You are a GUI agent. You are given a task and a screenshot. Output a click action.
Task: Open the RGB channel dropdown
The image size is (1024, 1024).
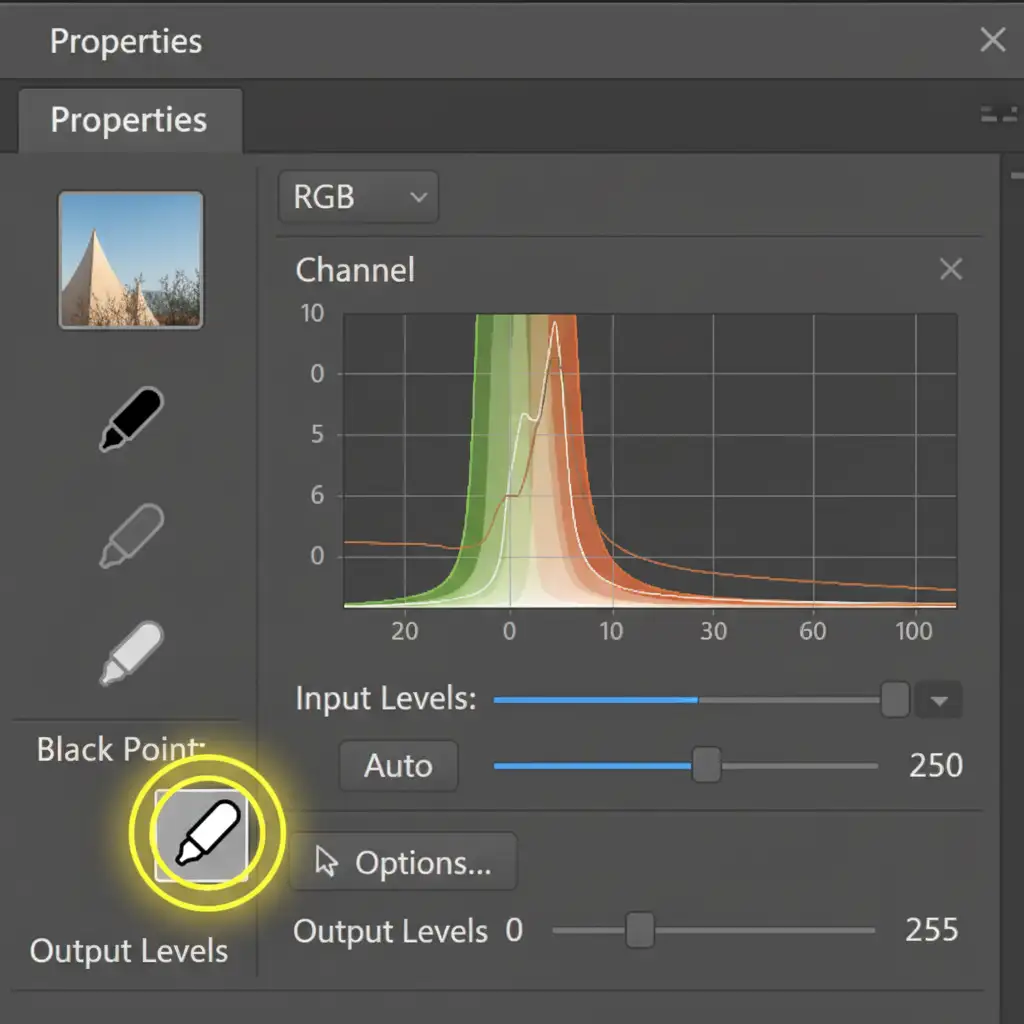(x=357, y=196)
